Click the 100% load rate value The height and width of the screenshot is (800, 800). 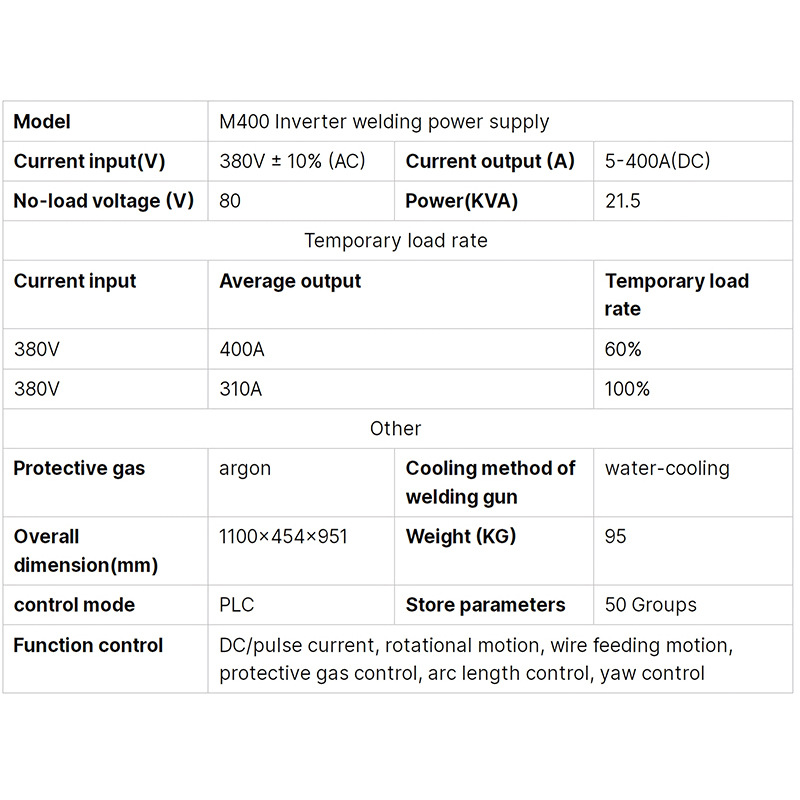coord(627,389)
